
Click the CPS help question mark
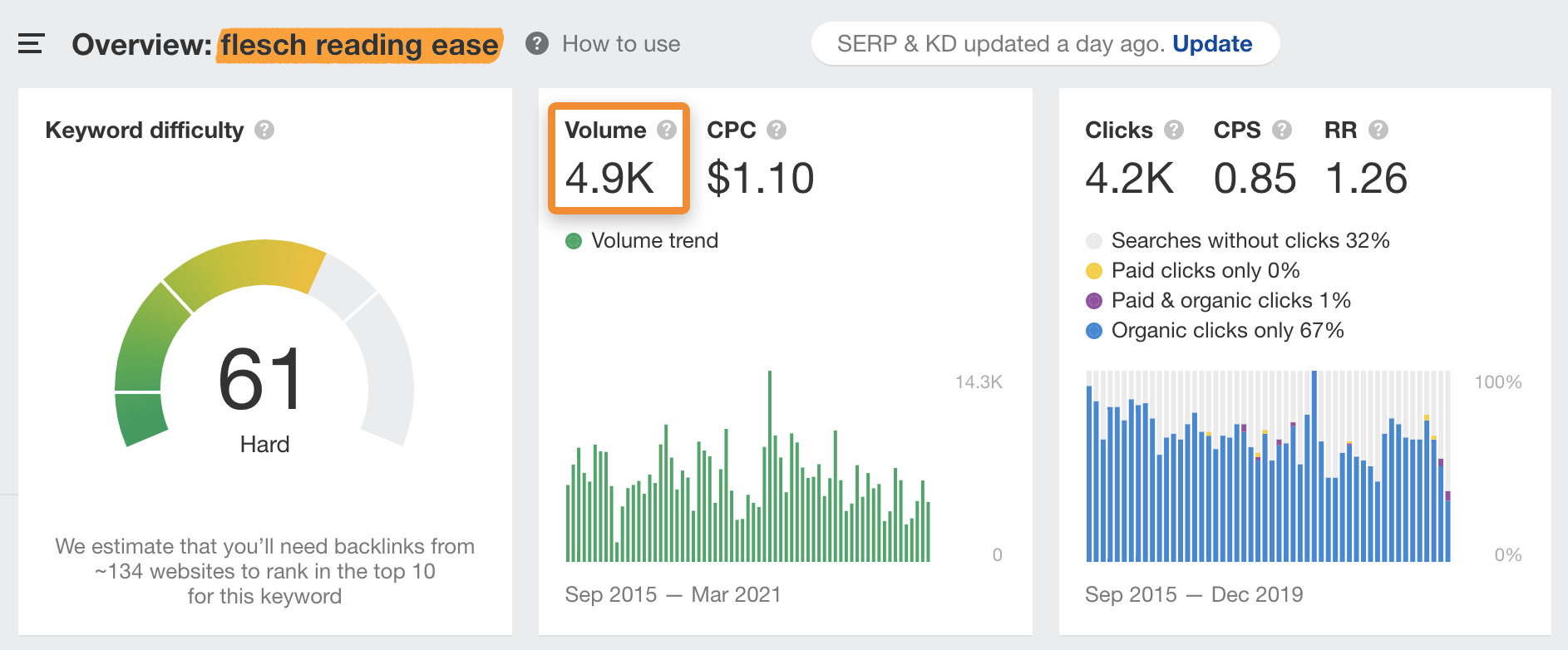tap(1282, 130)
